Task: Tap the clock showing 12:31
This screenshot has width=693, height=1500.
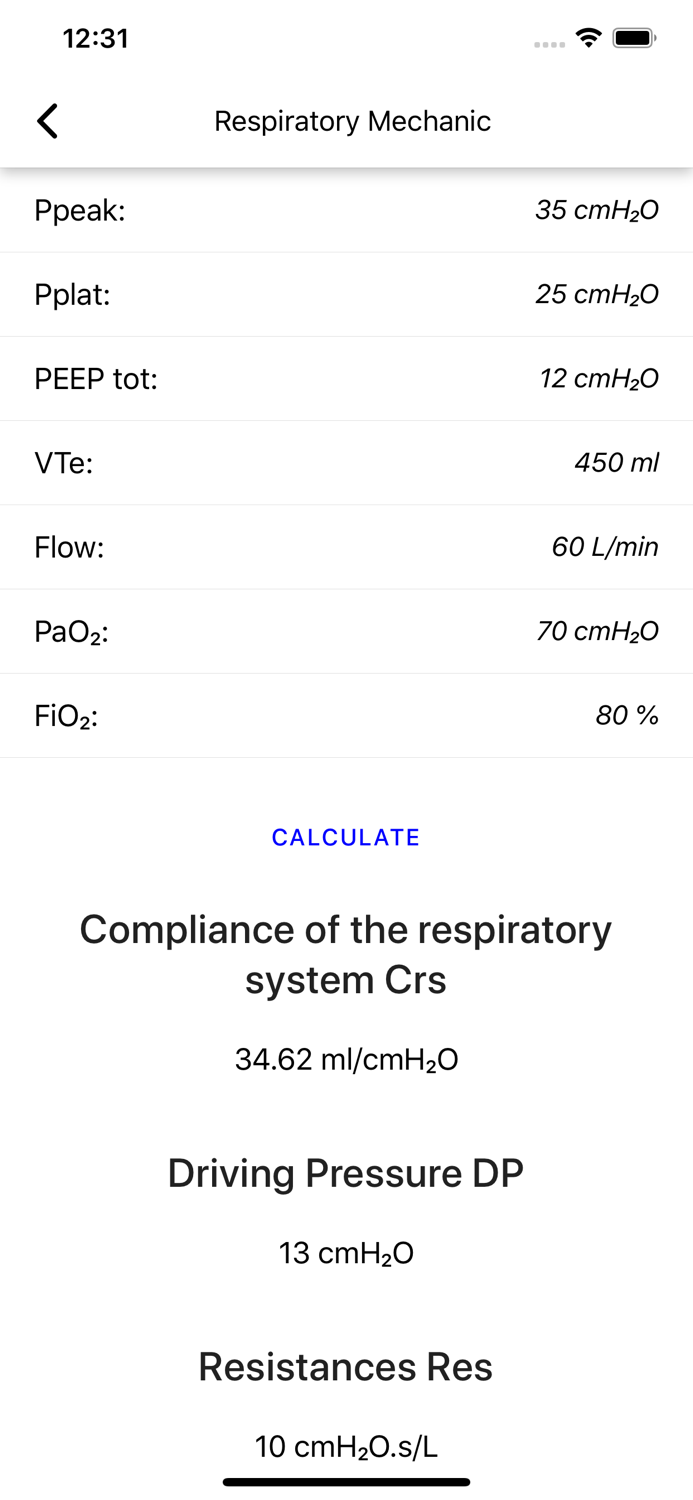Action: click(96, 38)
